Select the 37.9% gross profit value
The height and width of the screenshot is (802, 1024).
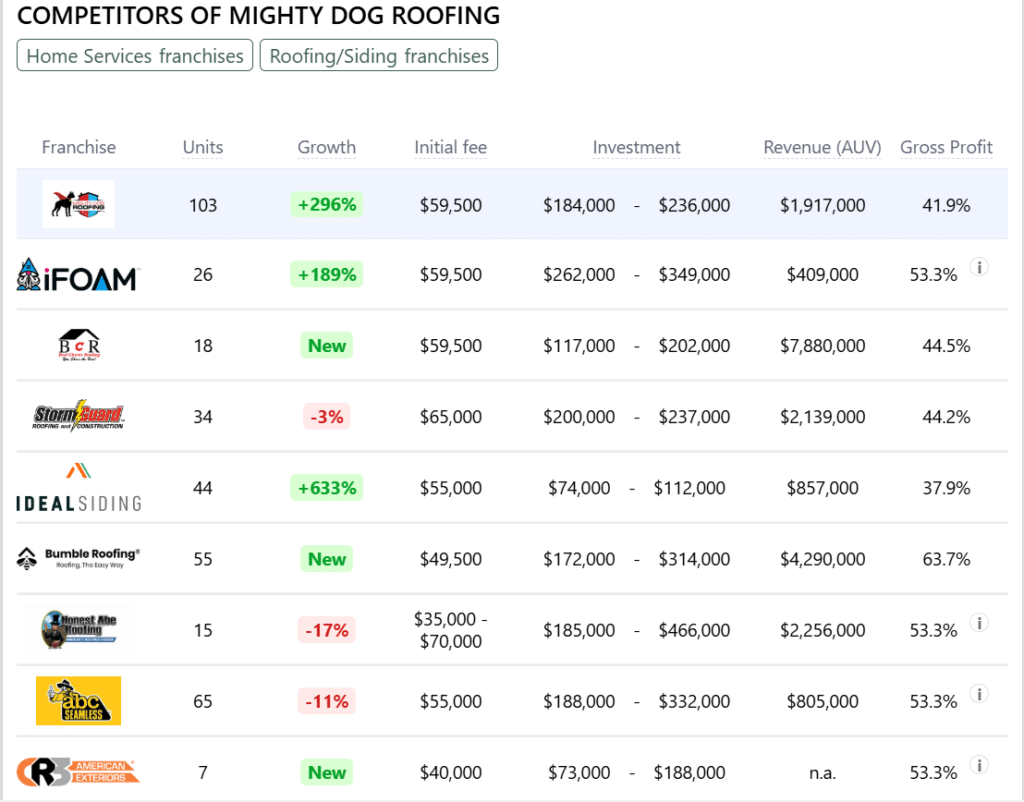[x=946, y=488]
